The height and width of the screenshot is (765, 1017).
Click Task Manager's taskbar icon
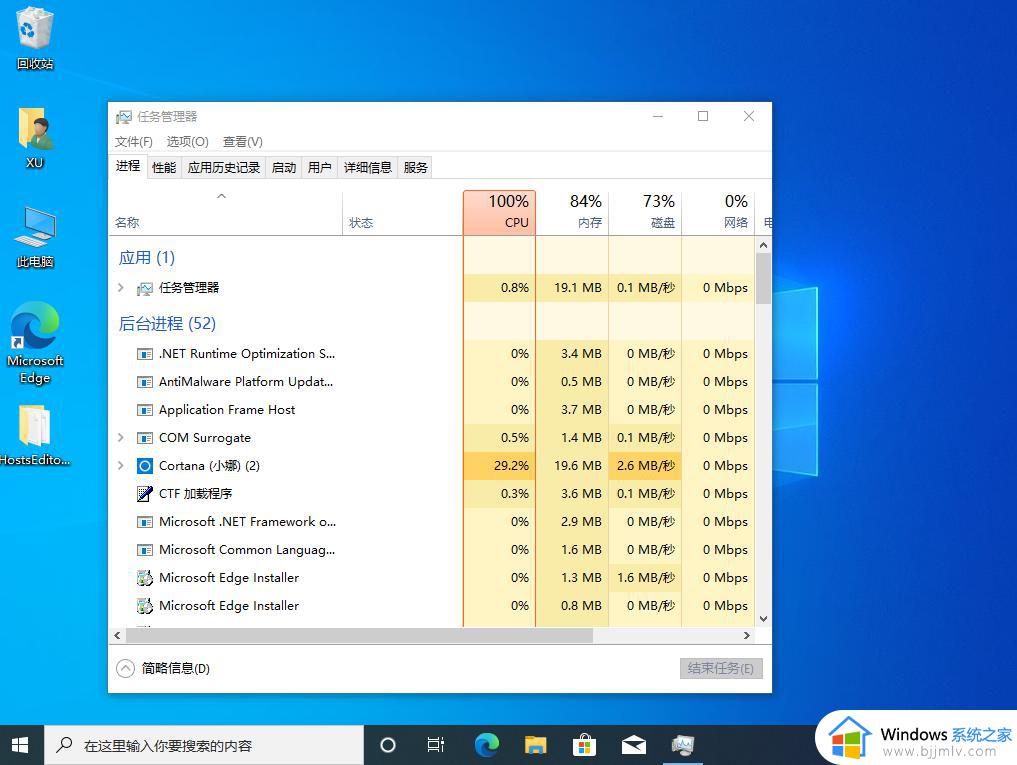(682, 745)
